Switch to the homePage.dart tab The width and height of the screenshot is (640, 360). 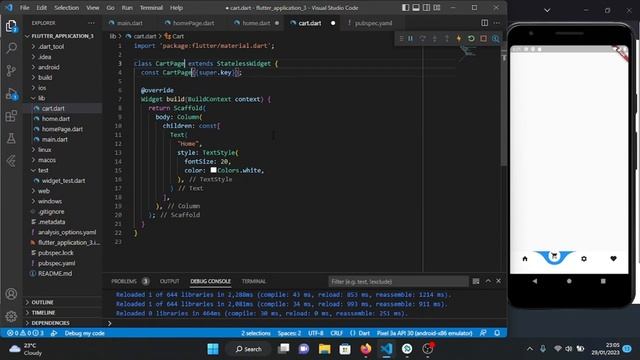point(193,23)
